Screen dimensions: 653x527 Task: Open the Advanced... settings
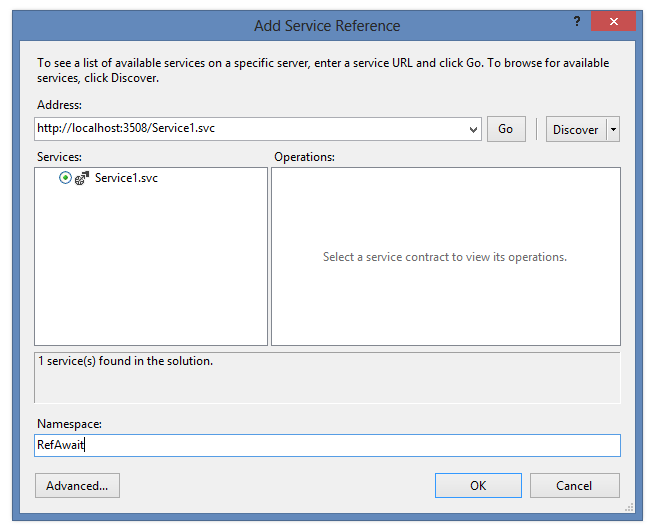(x=77, y=485)
